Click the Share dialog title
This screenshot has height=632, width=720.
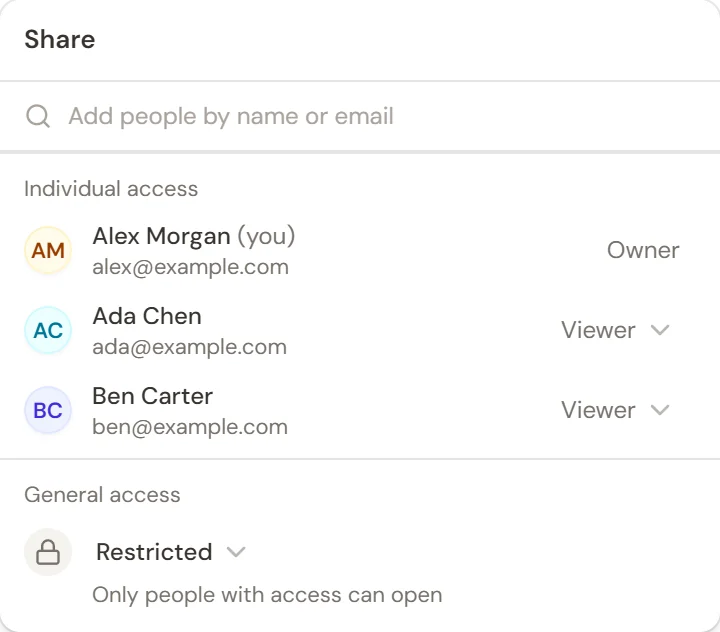tap(60, 39)
